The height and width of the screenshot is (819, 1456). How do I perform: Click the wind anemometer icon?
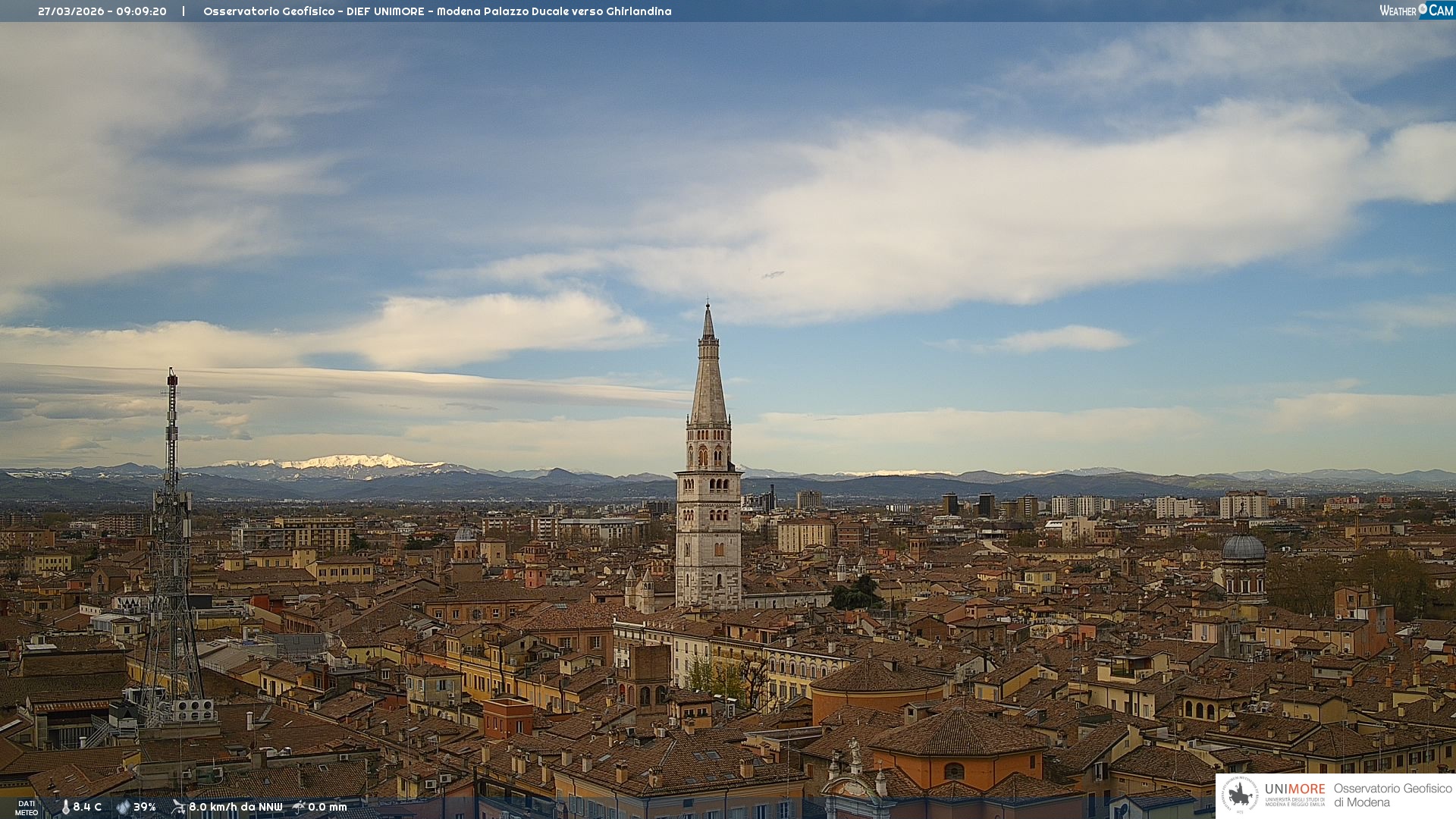[178, 807]
